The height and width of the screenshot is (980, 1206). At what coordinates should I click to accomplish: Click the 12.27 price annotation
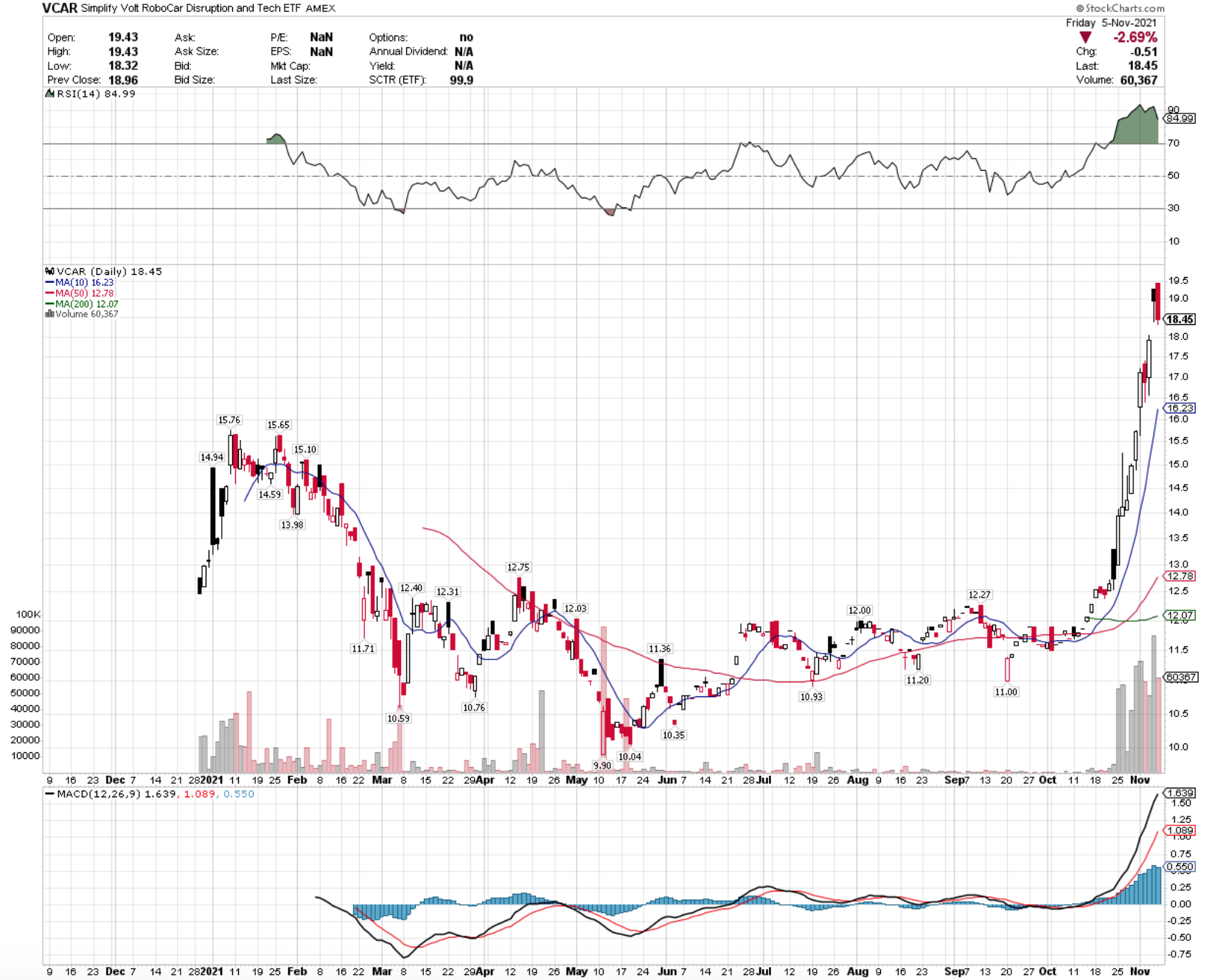click(x=980, y=595)
